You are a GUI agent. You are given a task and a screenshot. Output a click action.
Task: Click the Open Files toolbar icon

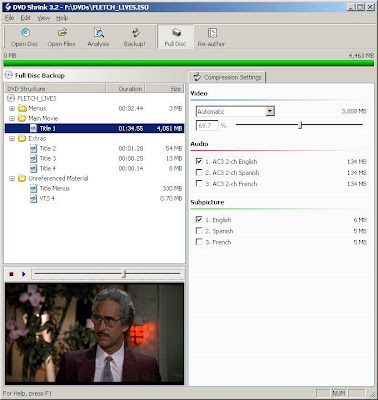[x=62, y=33]
